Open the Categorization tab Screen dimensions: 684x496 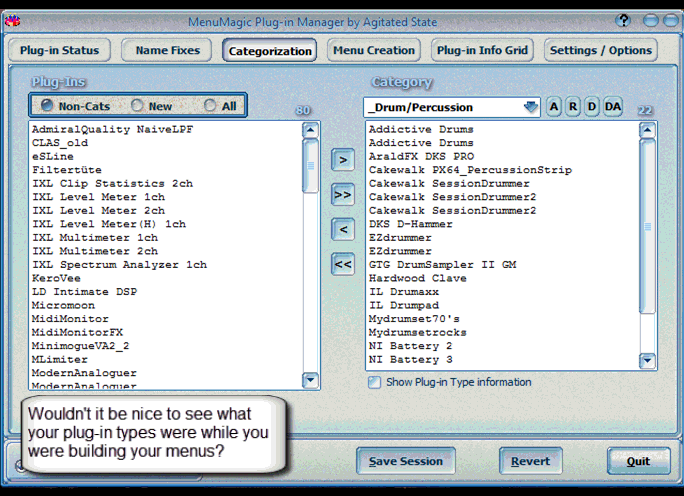(x=270, y=51)
